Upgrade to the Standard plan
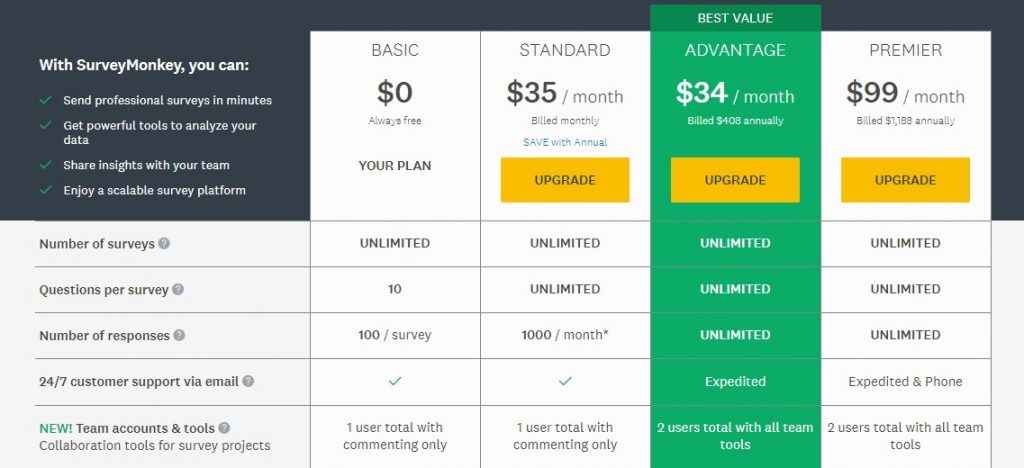Screen dimensions: 1024x468 tap(565, 180)
